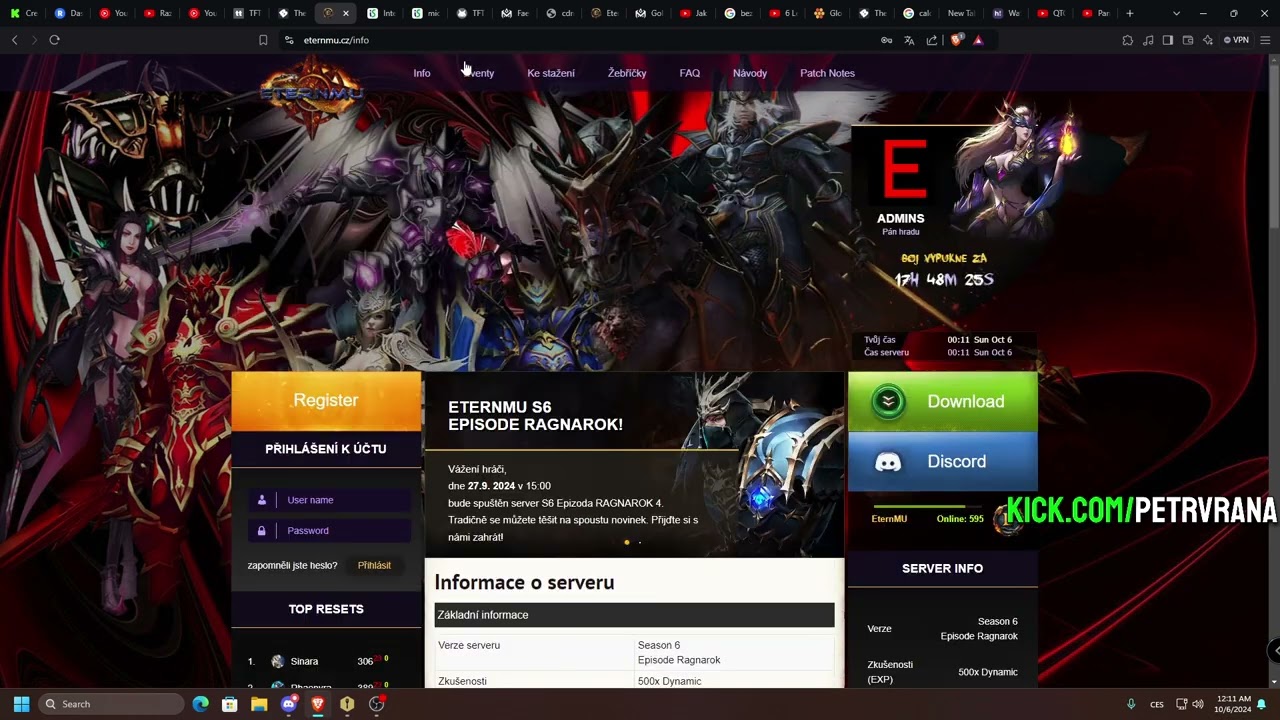Share this page using the share icon
1280x720 pixels.
pyautogui.click(x=932, y=40)
